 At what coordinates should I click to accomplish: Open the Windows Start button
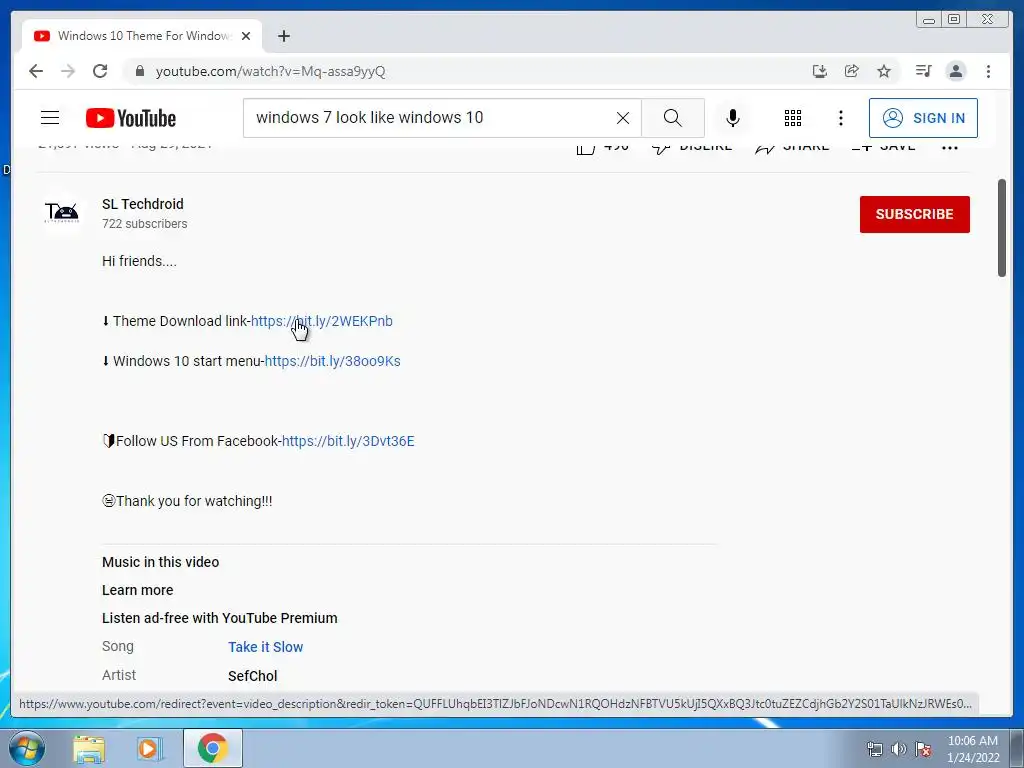26,748
